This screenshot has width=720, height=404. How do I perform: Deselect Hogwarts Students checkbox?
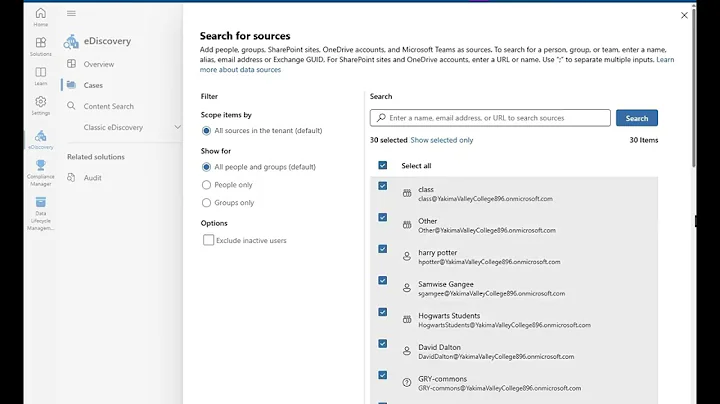(x=382, y=312)
